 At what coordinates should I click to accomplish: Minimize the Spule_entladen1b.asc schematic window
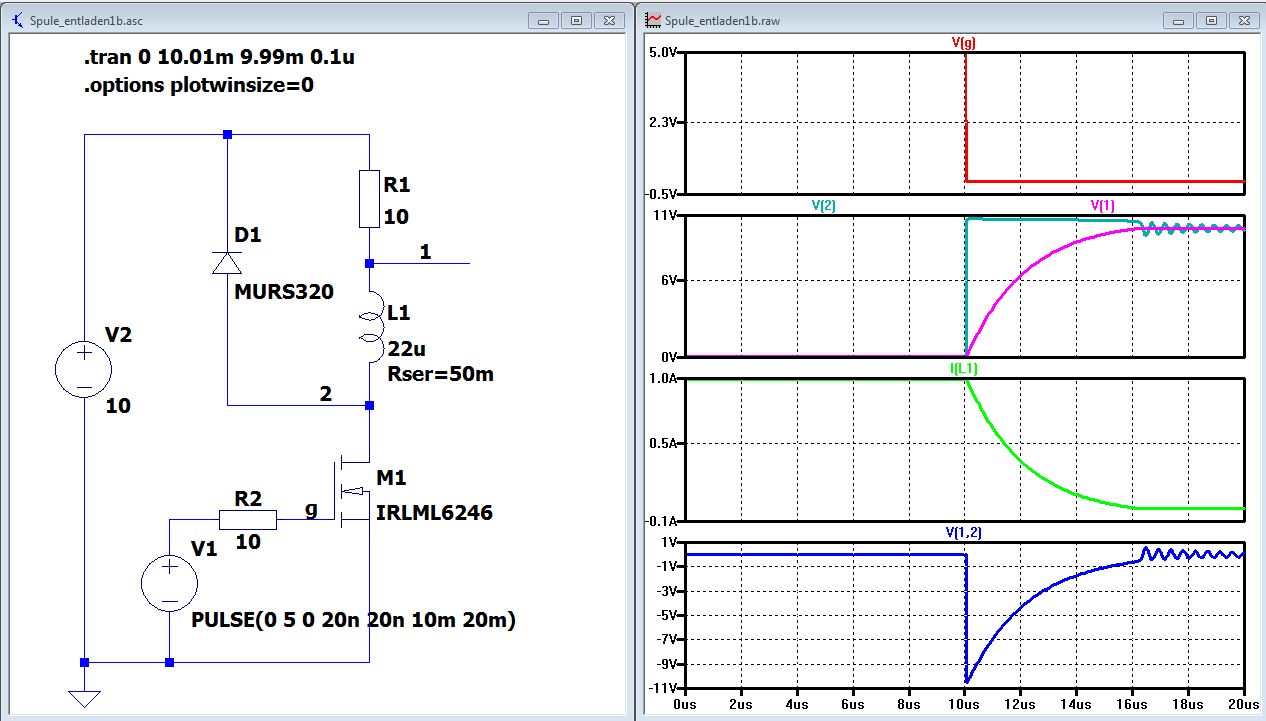(544, 20)
